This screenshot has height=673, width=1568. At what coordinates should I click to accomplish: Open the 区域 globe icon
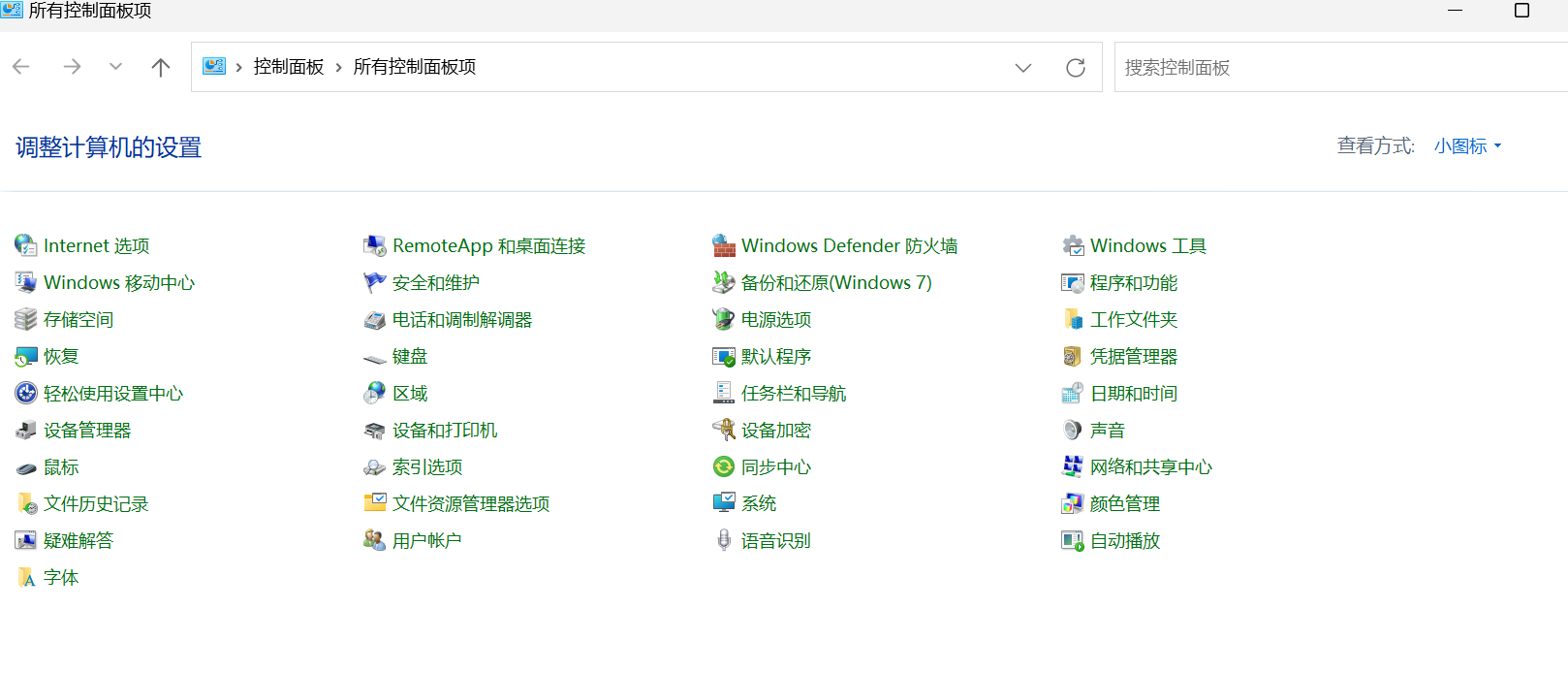[x=375, y=393]
